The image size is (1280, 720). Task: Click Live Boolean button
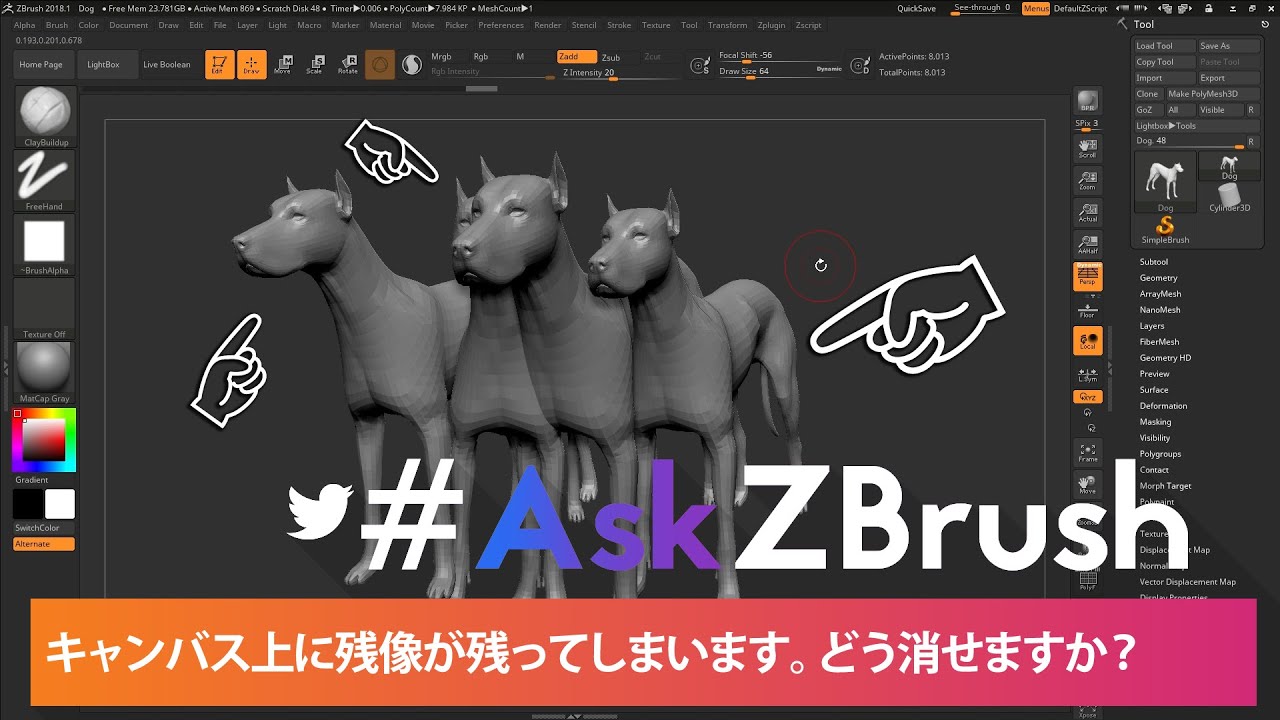point(166,65)
